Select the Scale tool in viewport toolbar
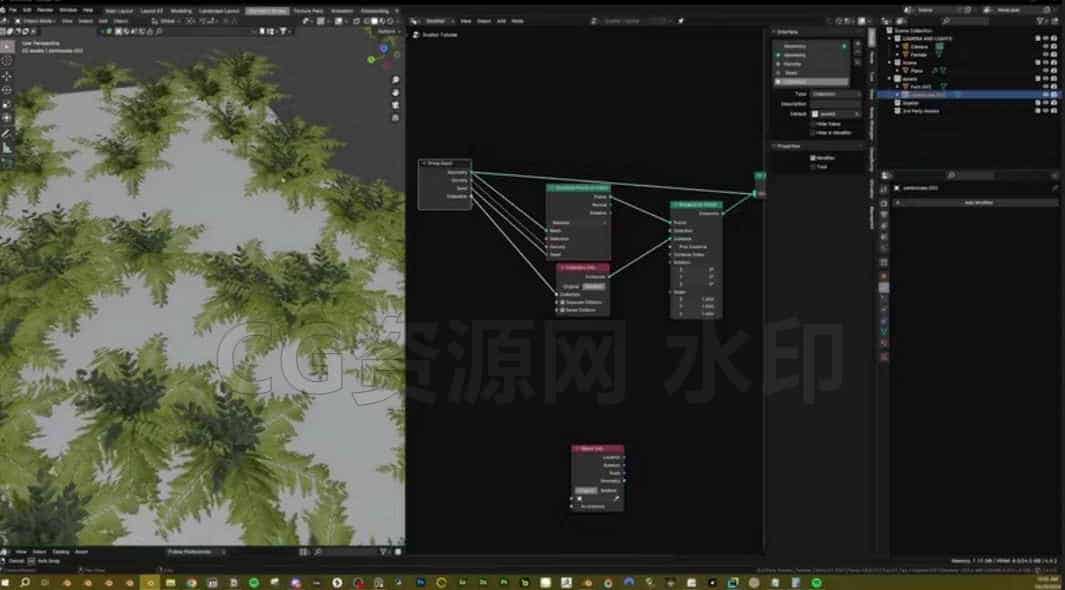This screenshot has height=590, width=1065. (7, 105)
